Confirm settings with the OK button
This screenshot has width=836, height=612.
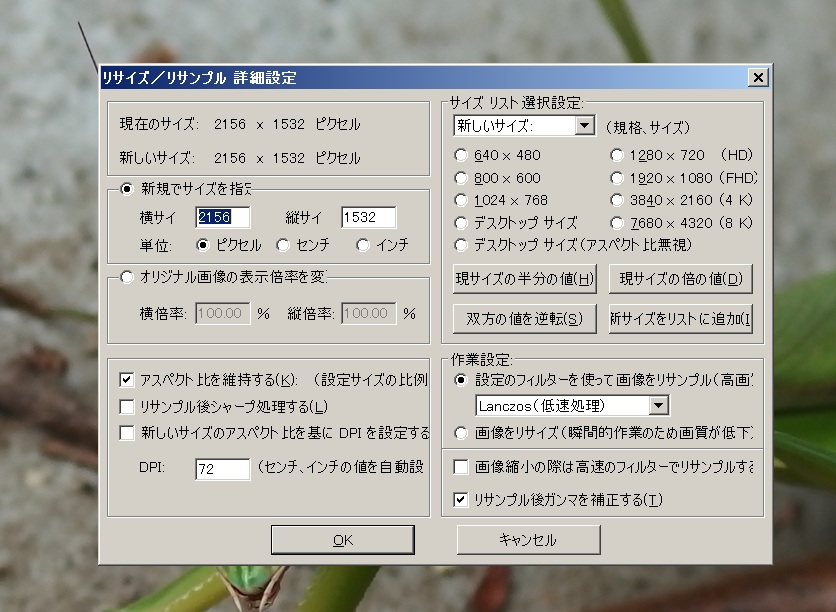point(342,540)
